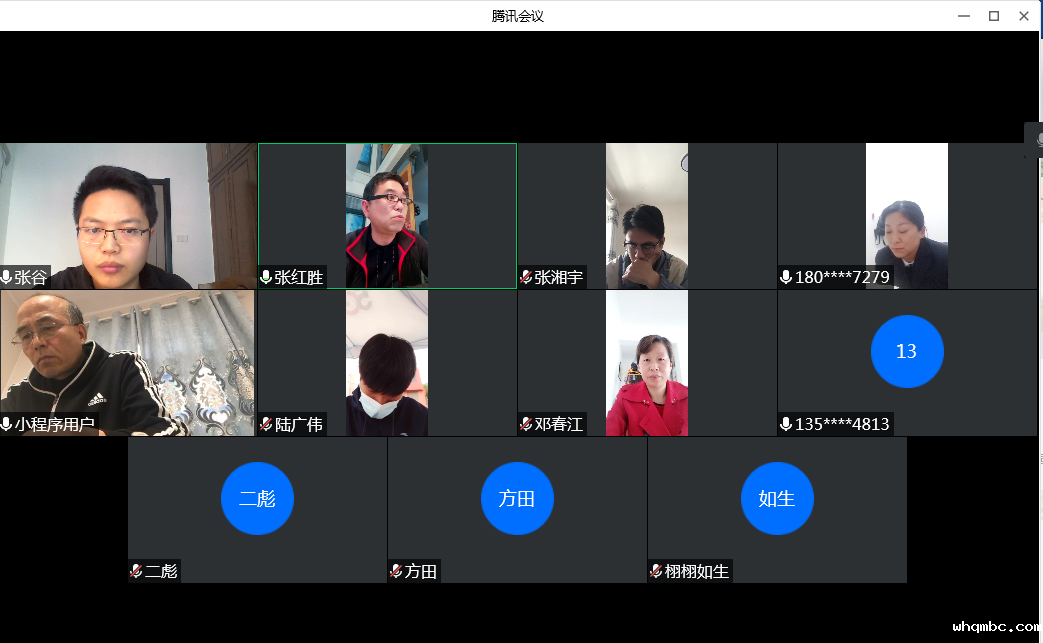Viewport: 1043px width, 643px height.
Task: Click the blue 如生 avatar circle
Action: pos(777,498)
